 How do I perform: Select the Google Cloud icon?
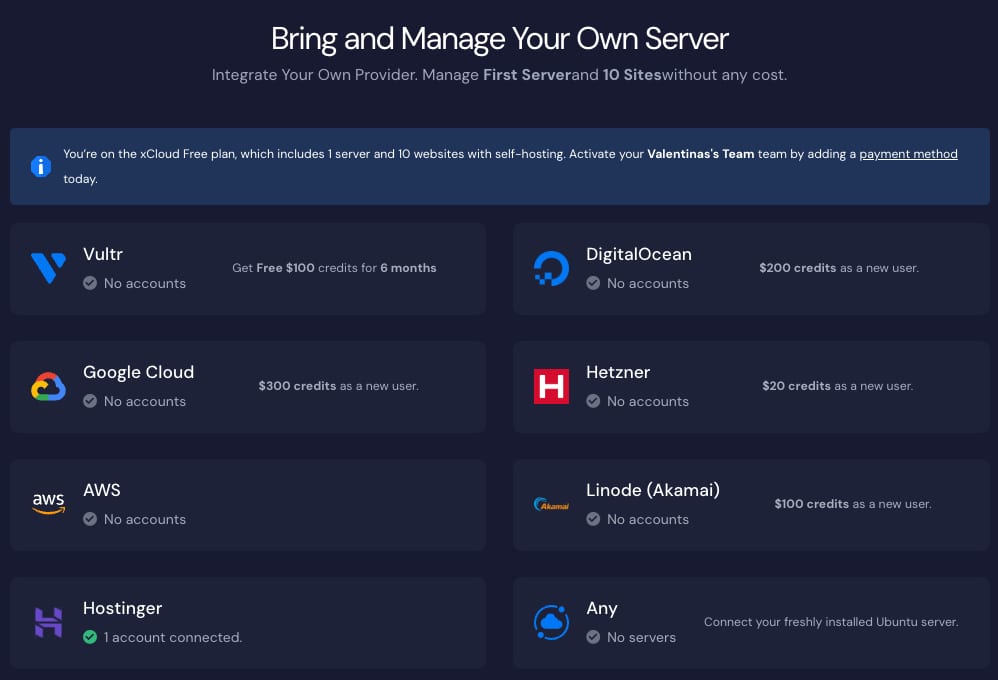pyautogui.click(x=50, y=386)
